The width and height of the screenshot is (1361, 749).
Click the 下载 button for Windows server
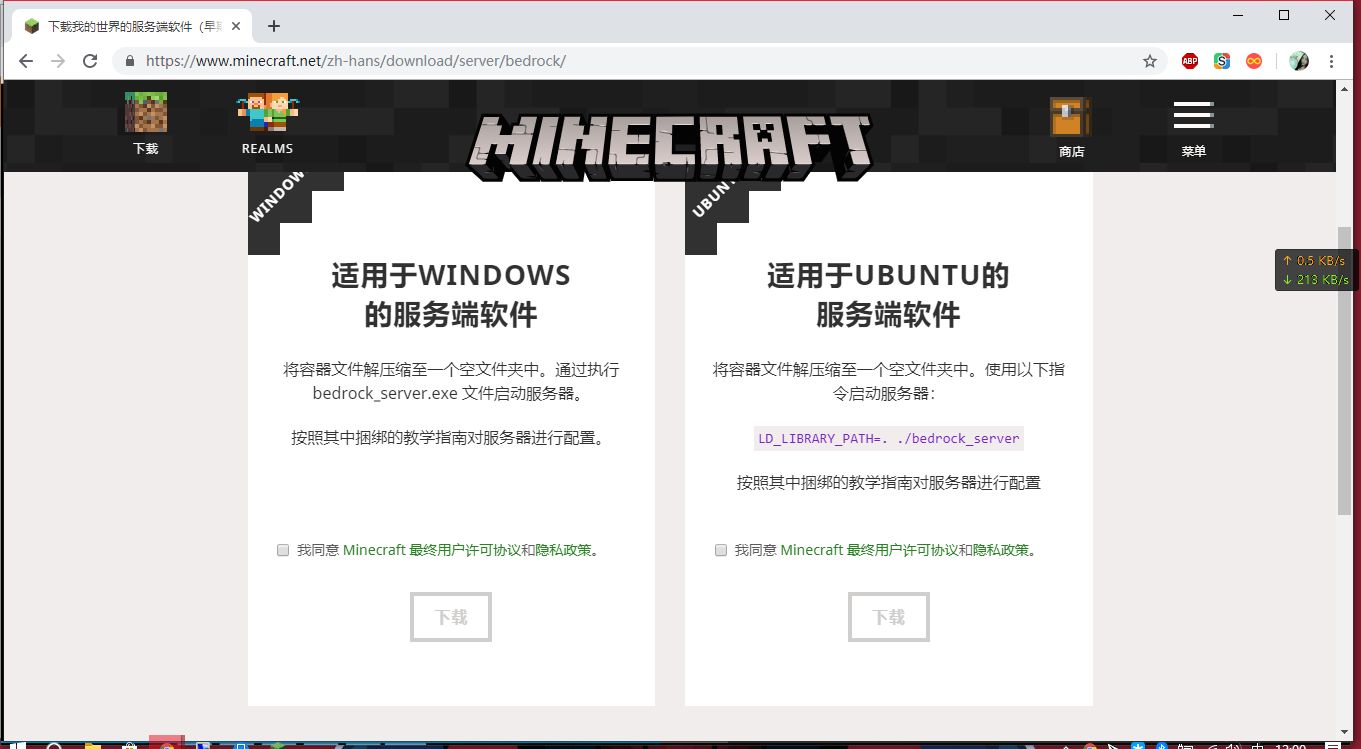click(451, 617)
